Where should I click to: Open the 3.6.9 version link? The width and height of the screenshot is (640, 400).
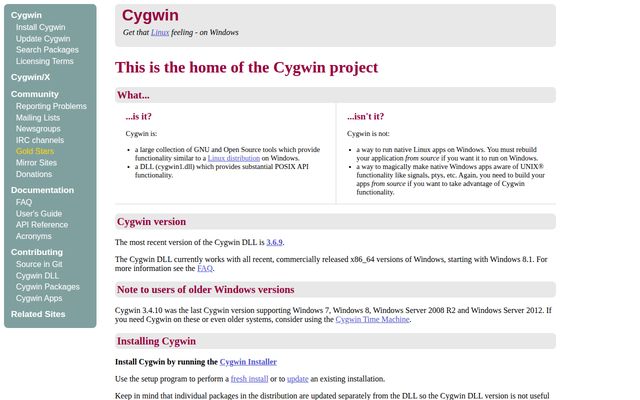(x=274, y=242)
